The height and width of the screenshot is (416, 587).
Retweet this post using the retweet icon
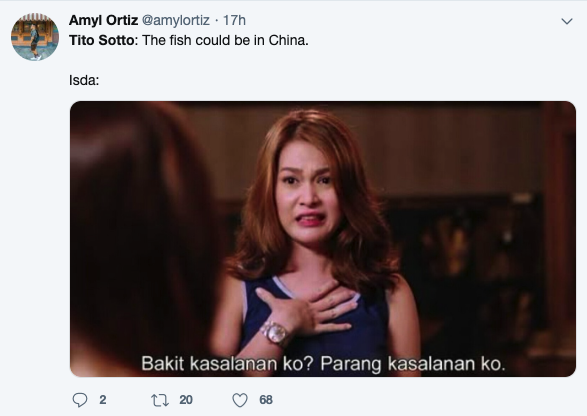click(160, 400)
